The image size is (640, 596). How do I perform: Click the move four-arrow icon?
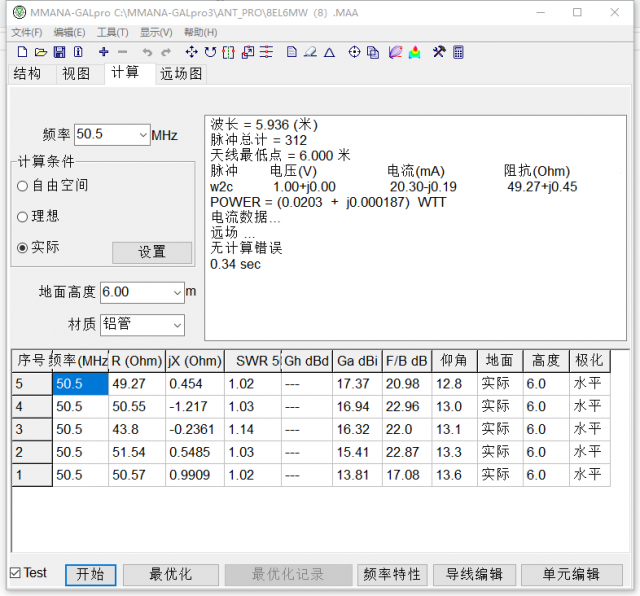click(191, 52)
